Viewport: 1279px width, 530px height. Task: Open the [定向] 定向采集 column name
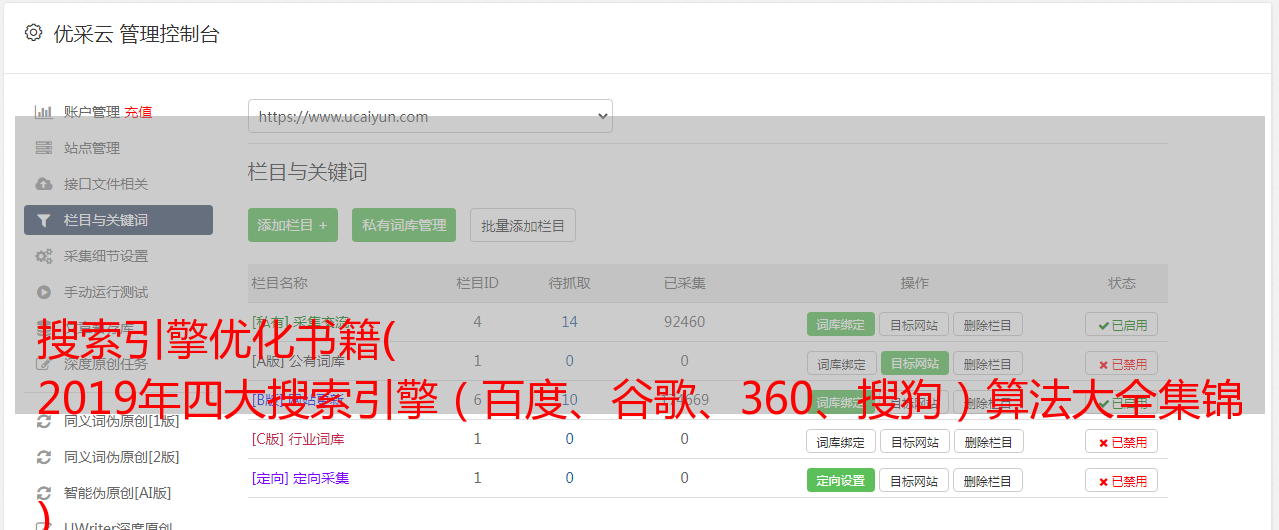click(x=300, y=478)
